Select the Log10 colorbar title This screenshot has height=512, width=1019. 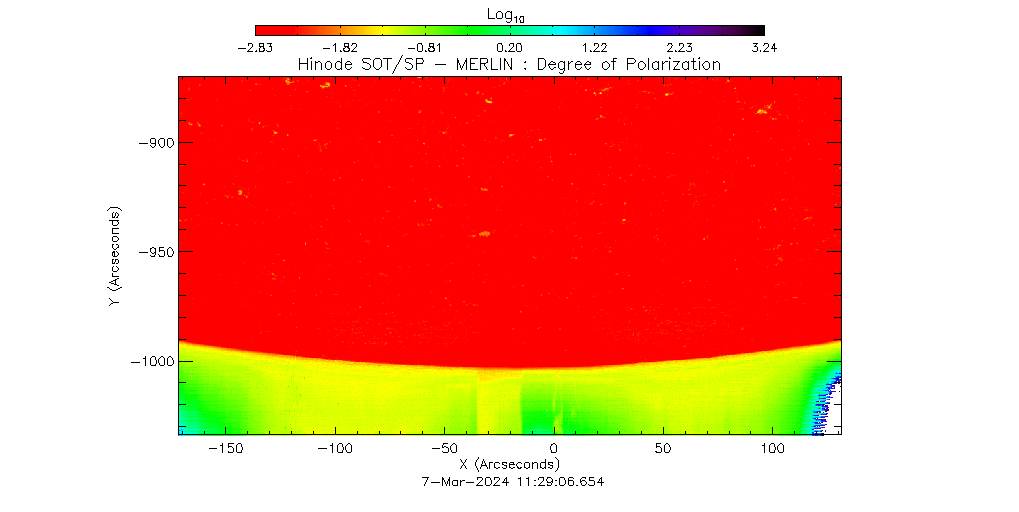pos(509,14)
